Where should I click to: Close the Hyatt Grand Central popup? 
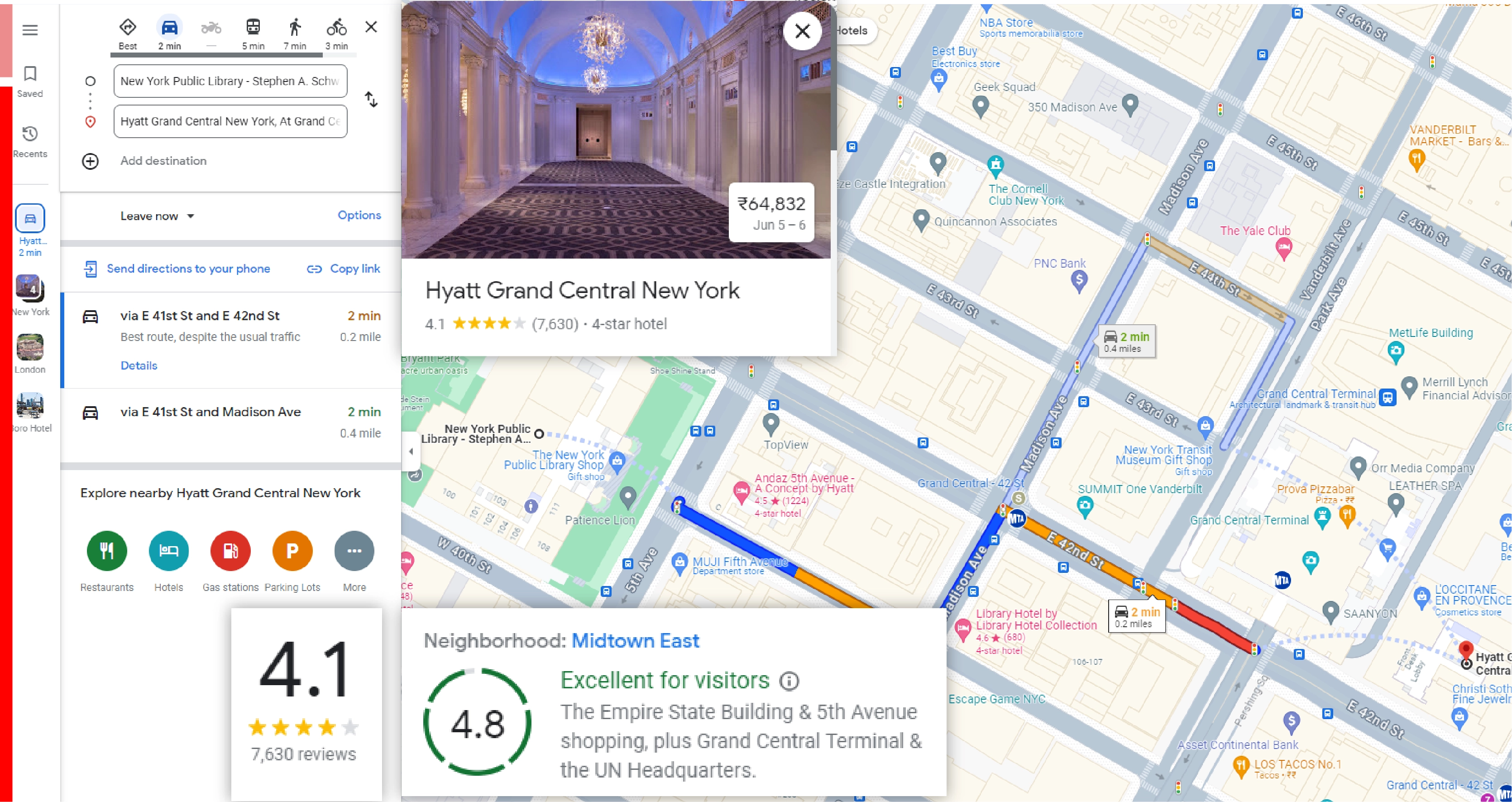802,31
